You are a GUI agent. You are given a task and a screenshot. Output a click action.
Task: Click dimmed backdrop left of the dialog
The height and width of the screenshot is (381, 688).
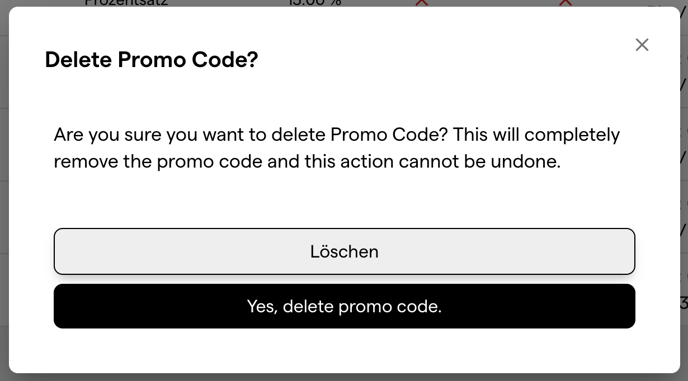click(x=4, y=190)
